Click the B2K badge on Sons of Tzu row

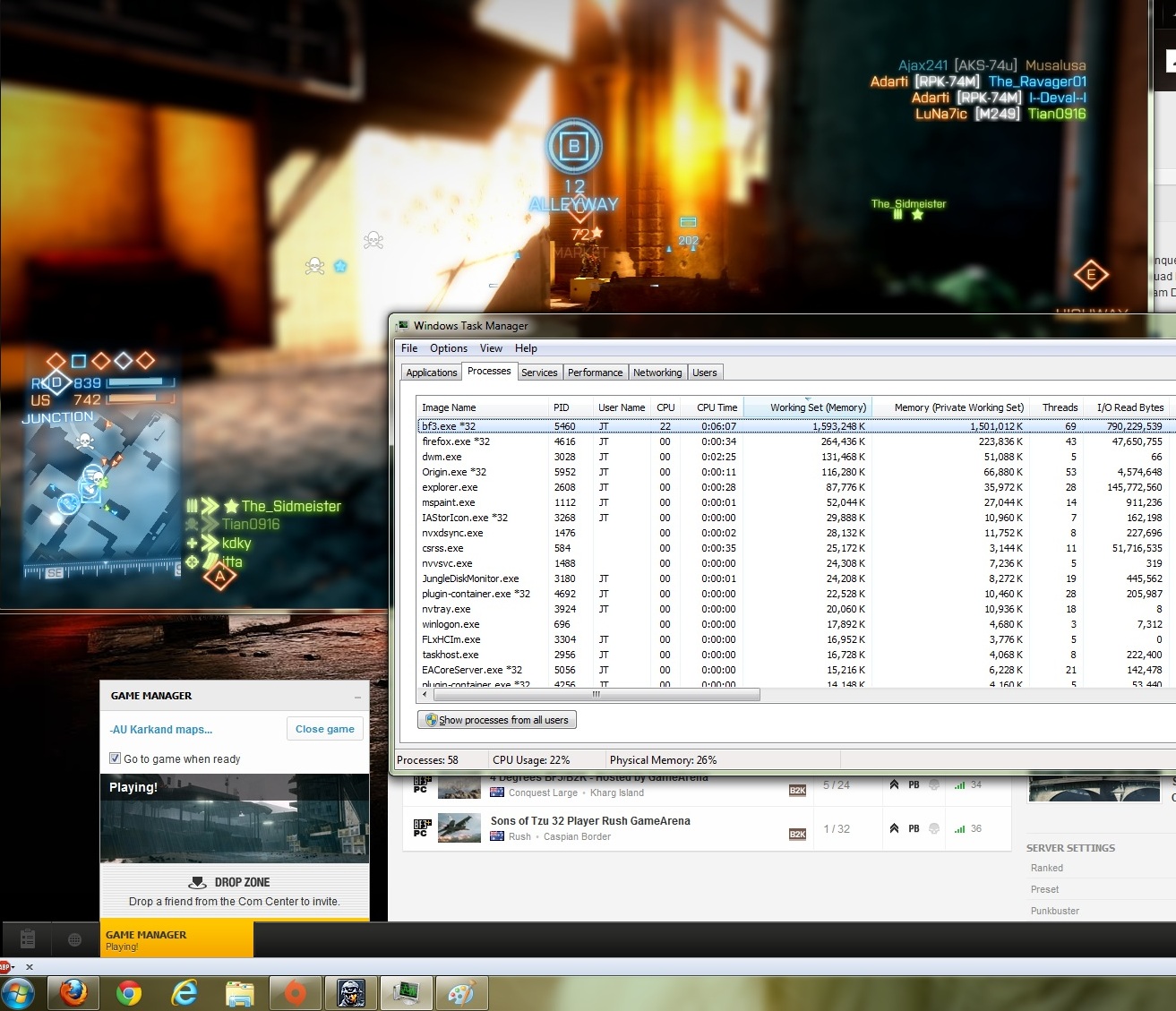click(x=797, y=834)
